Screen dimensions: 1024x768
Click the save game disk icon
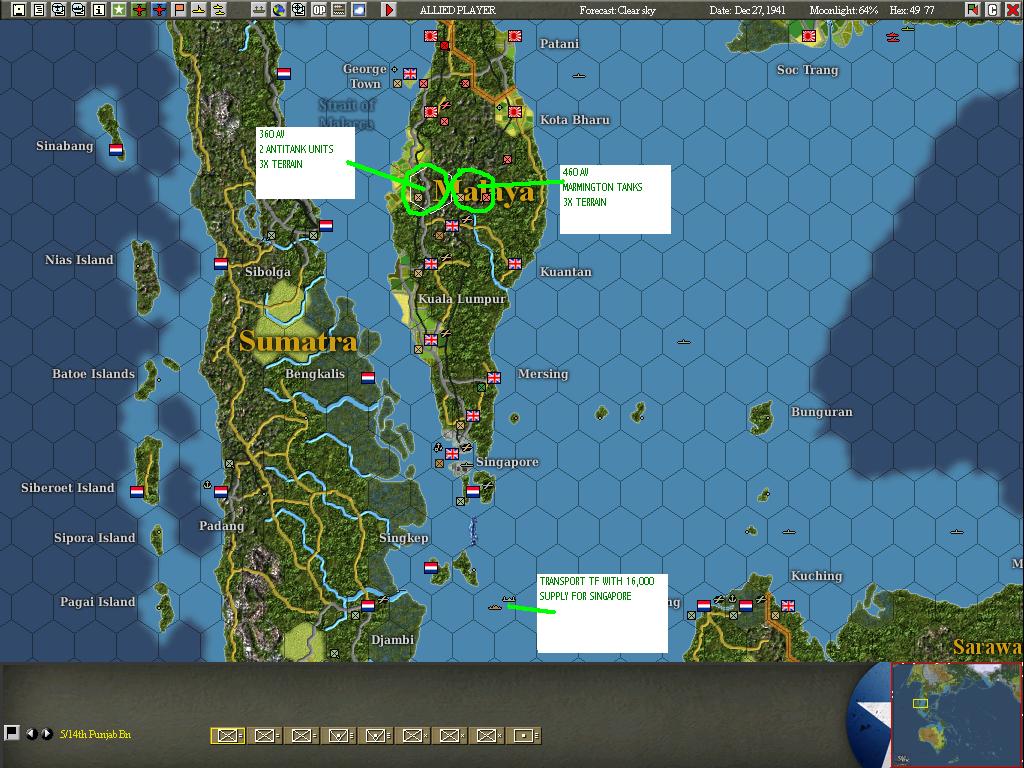click(x=19, y=10)
